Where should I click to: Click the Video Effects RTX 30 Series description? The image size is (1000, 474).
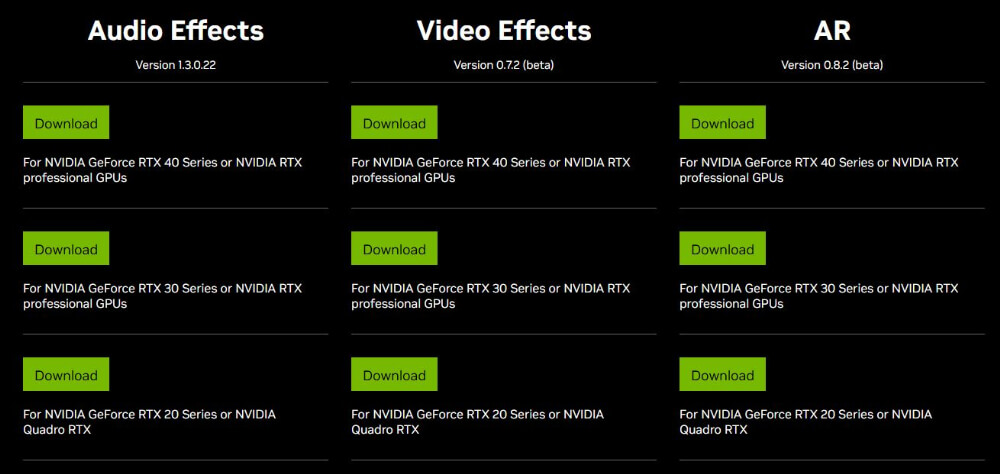click(490, 296)
